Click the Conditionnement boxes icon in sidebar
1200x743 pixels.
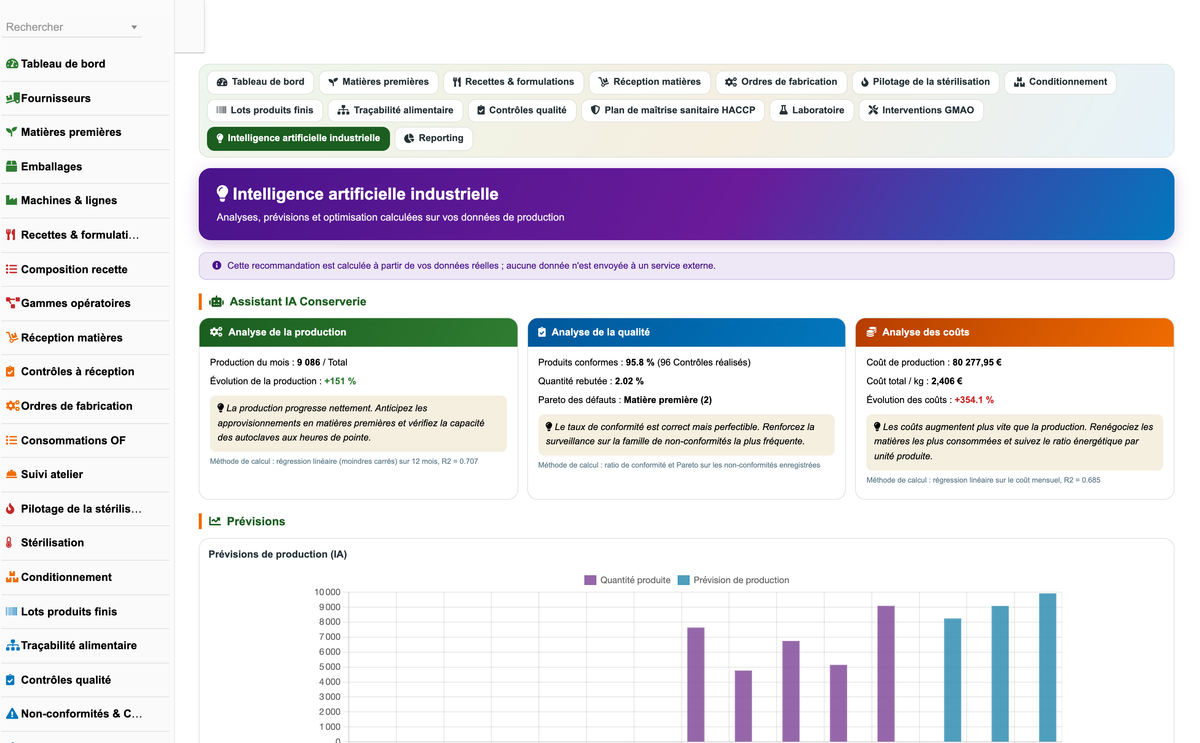click(12, 577)
